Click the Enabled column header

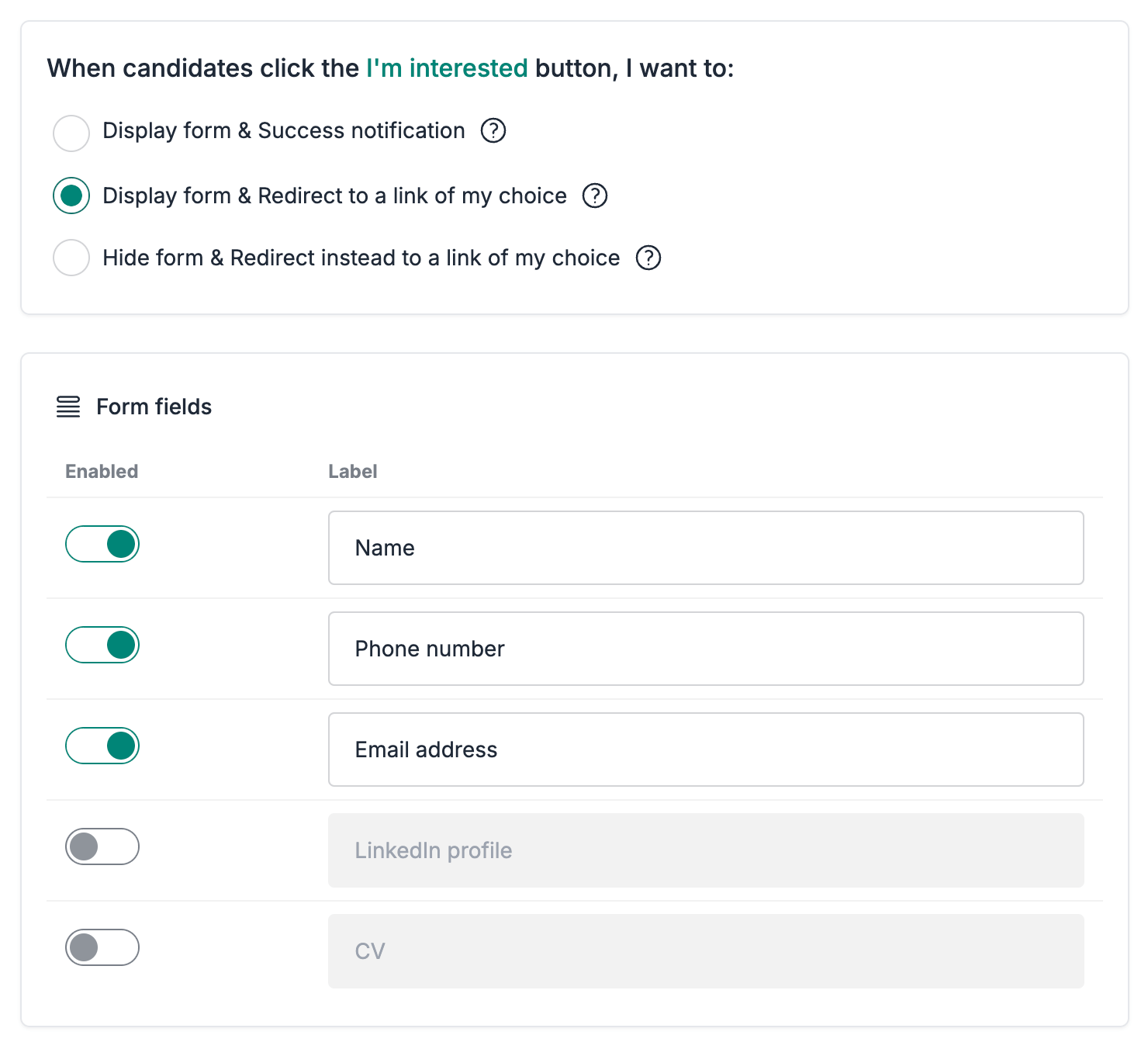click(102, 471)
